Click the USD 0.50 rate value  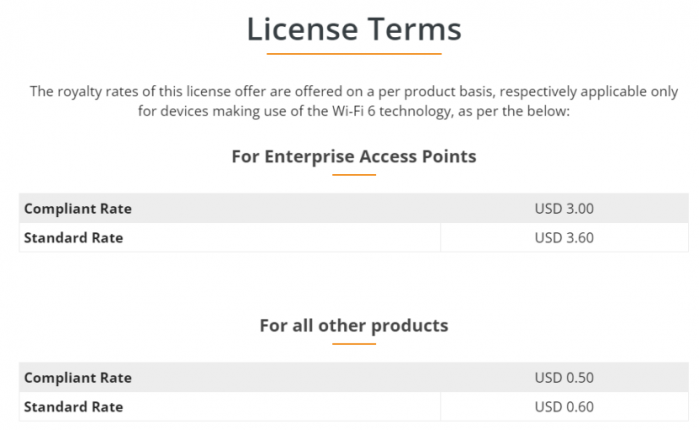(x=564, y=378)
